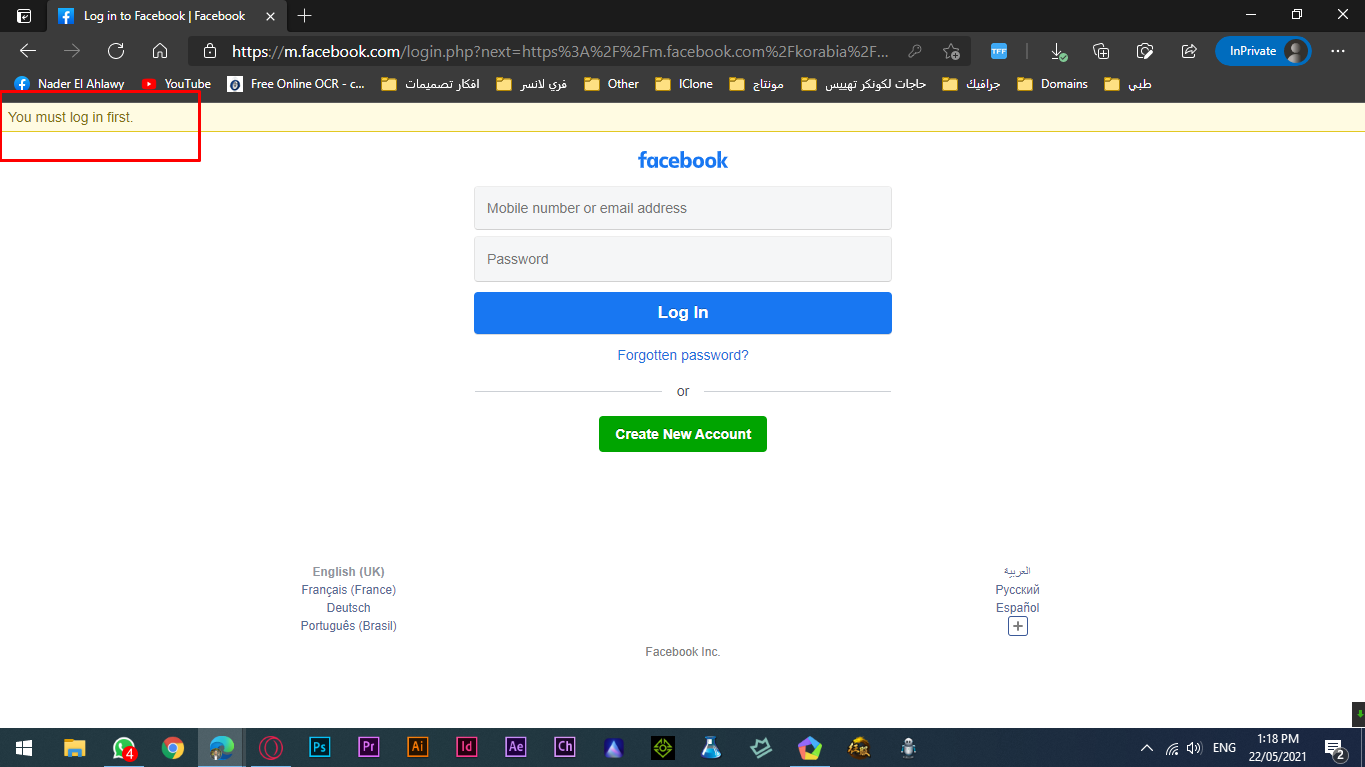
Task: Open the IClone bookmarks folder
Action: tap(684, 84)
